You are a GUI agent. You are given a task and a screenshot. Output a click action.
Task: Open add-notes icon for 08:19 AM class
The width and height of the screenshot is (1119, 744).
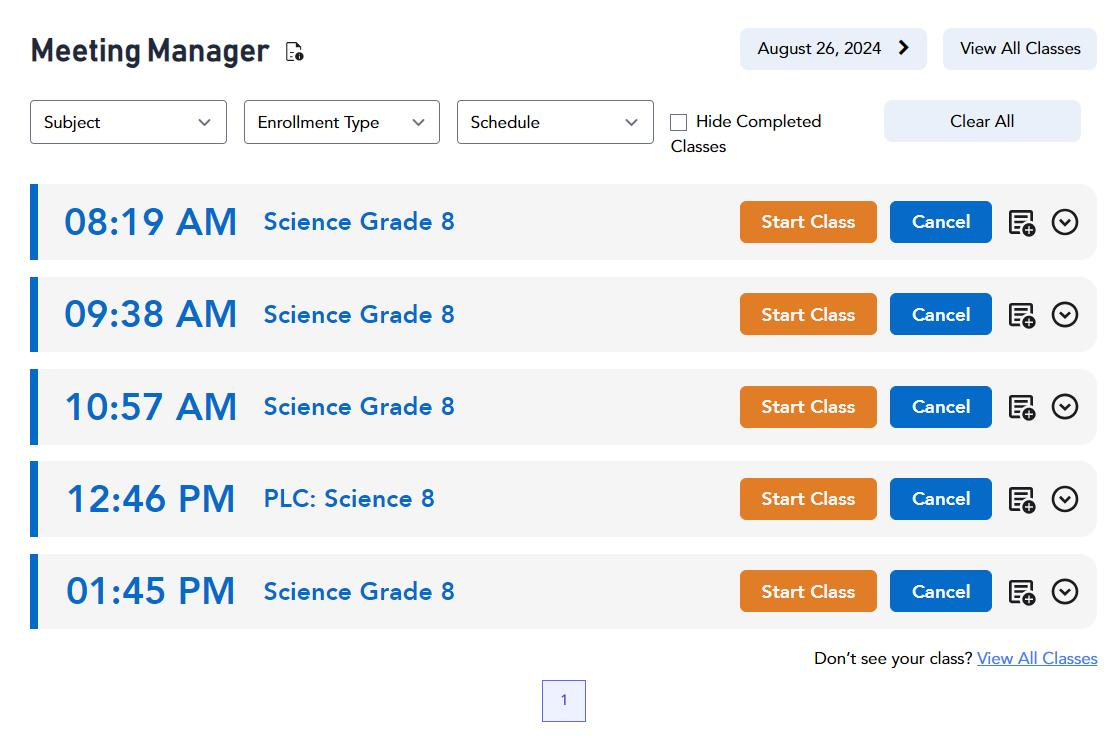click(1022, 223)
